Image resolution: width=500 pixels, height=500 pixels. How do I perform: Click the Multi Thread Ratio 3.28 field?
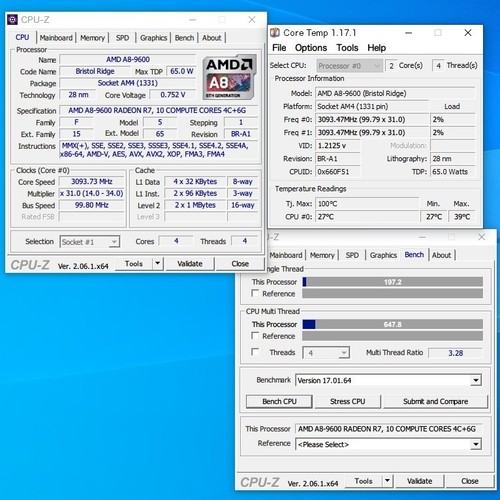pos(455,353)
